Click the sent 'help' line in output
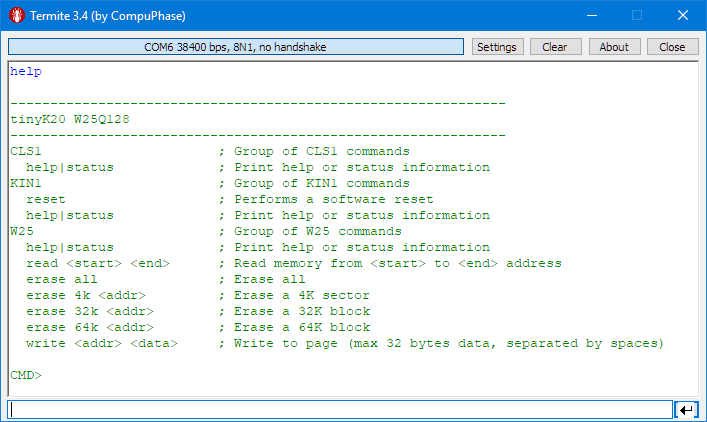Screen dimensions: 707x422 (x=26, y=72)
